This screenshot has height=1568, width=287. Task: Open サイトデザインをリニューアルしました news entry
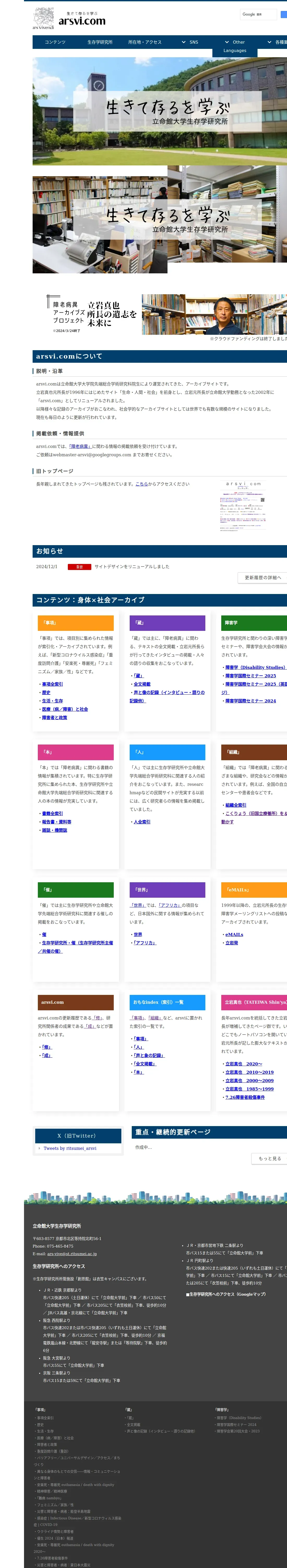pyautogui.click(x=132, y=567)
